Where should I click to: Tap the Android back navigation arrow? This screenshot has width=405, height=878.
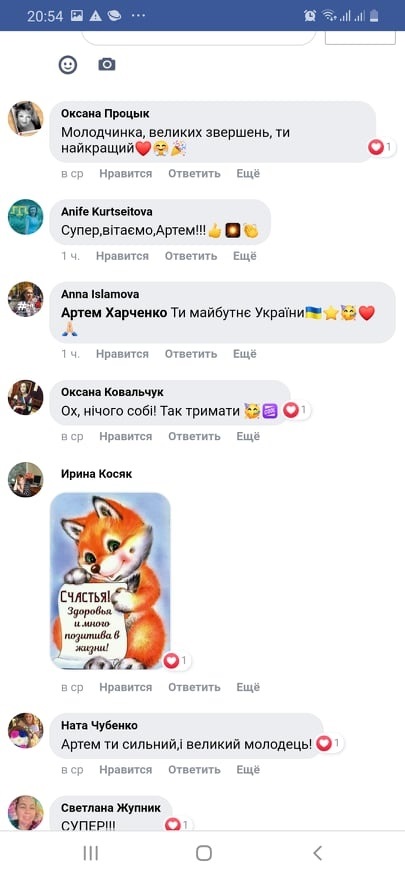click(x=317, y=853)
